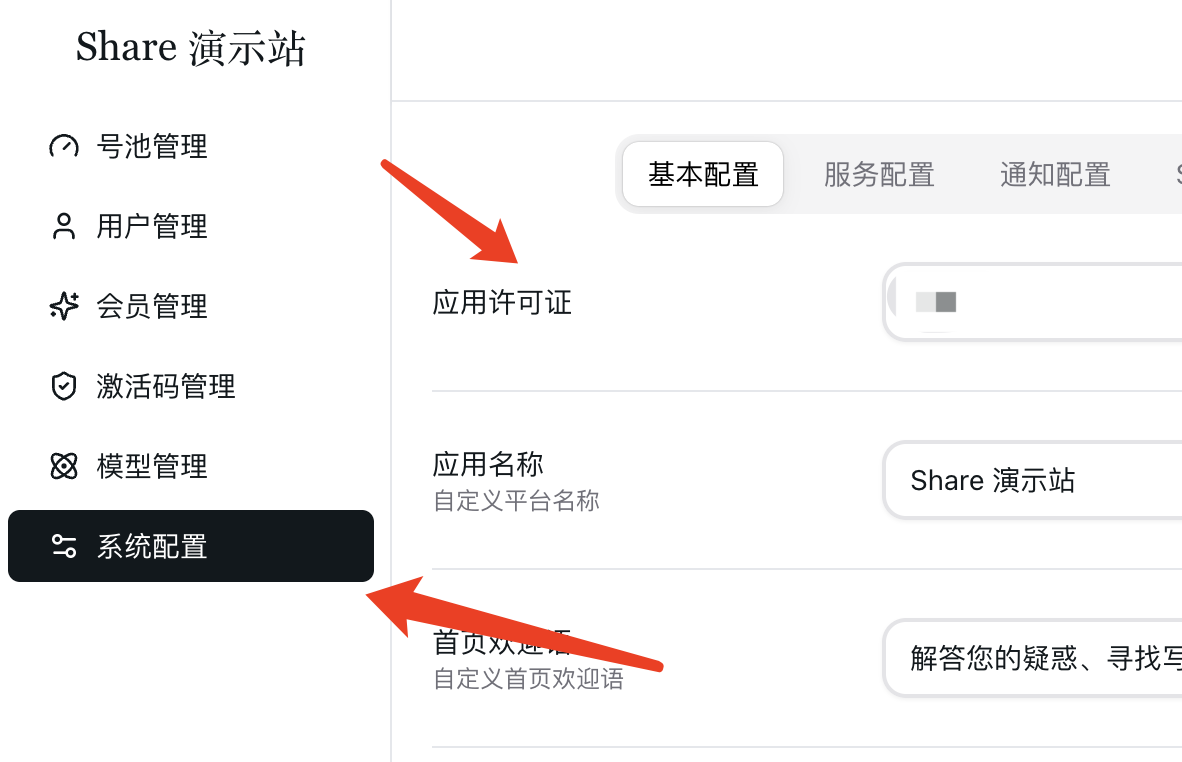The image size is (1182, 762).
Task: Select the highlighted 系统配置 menu item
Action: tap(191, 546)
